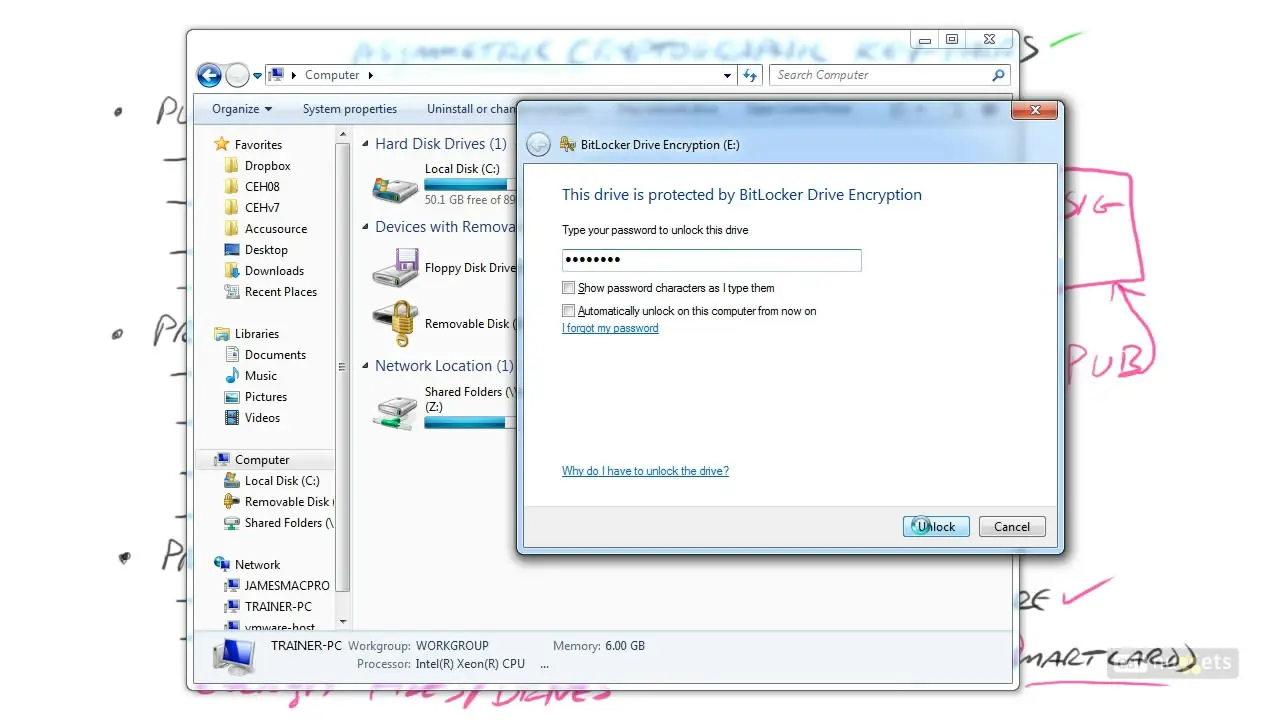Click the BitLocker dialog back arrow
Screen dimensions: 1280x720
[x=538, y=144]
